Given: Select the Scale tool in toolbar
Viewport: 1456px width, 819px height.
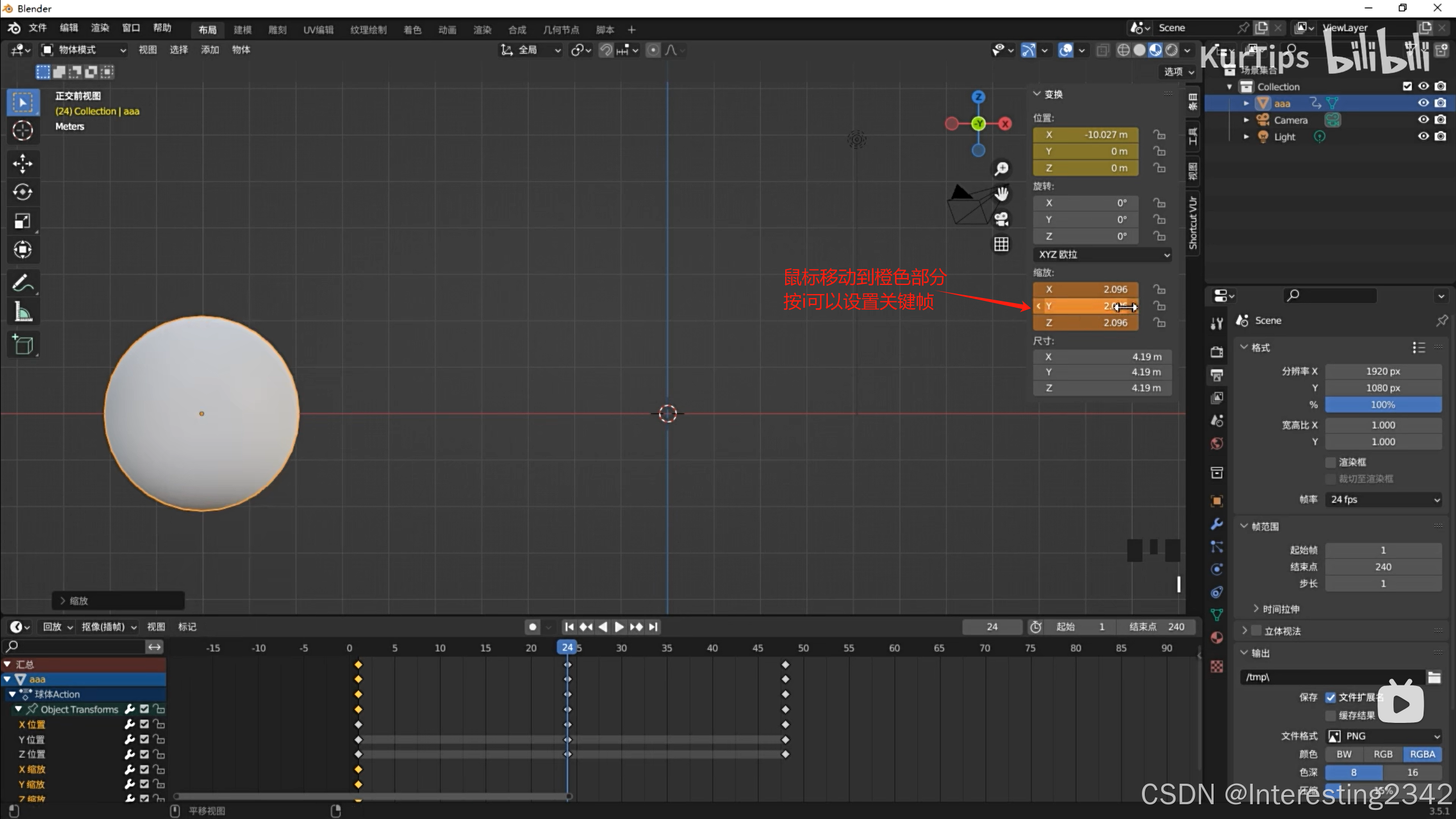Looking at the screenshot, I should click(x=22, y=221).
